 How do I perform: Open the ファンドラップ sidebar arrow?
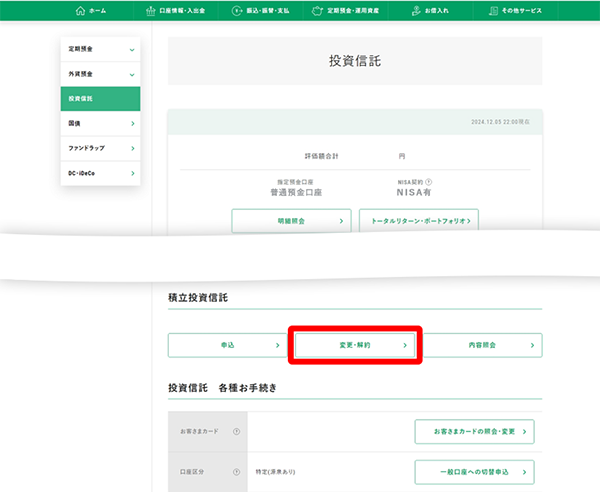pos(133,148)
